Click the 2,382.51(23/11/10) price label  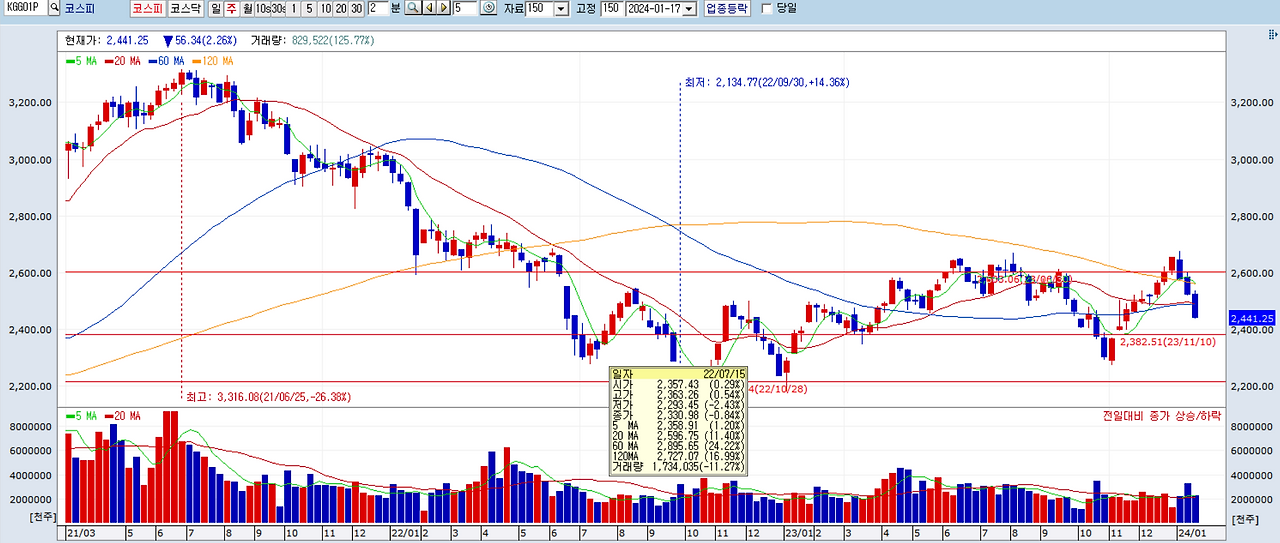click(x=1168, y=341)
